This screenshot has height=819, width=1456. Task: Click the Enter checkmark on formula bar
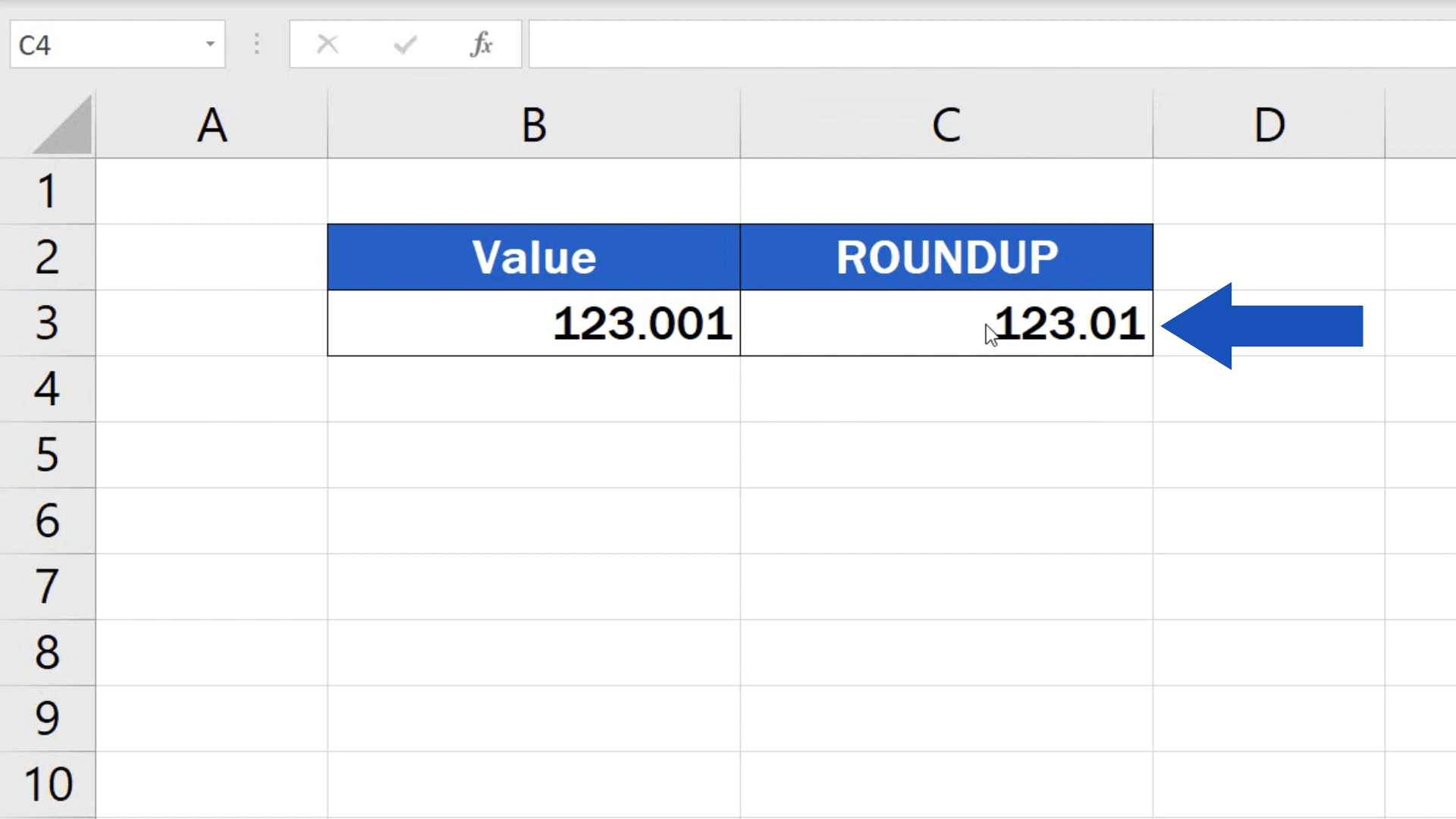(x=404, y=43)
